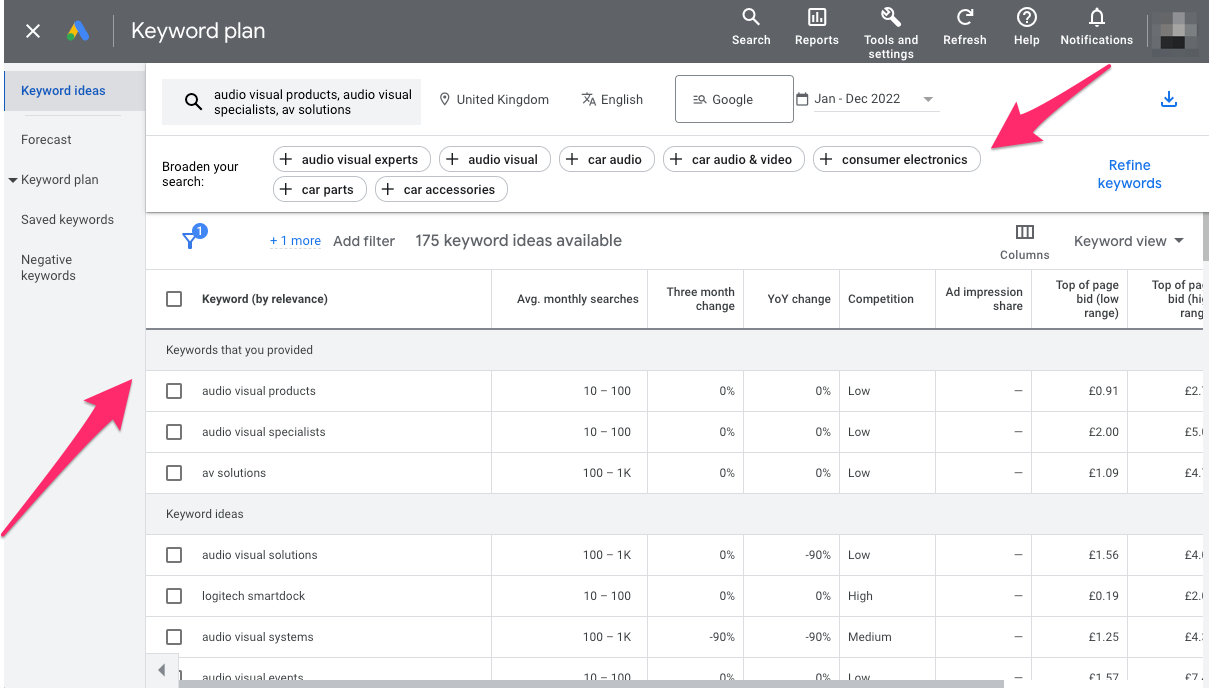
Task: Click Add filter
Action: click(364, 241)
